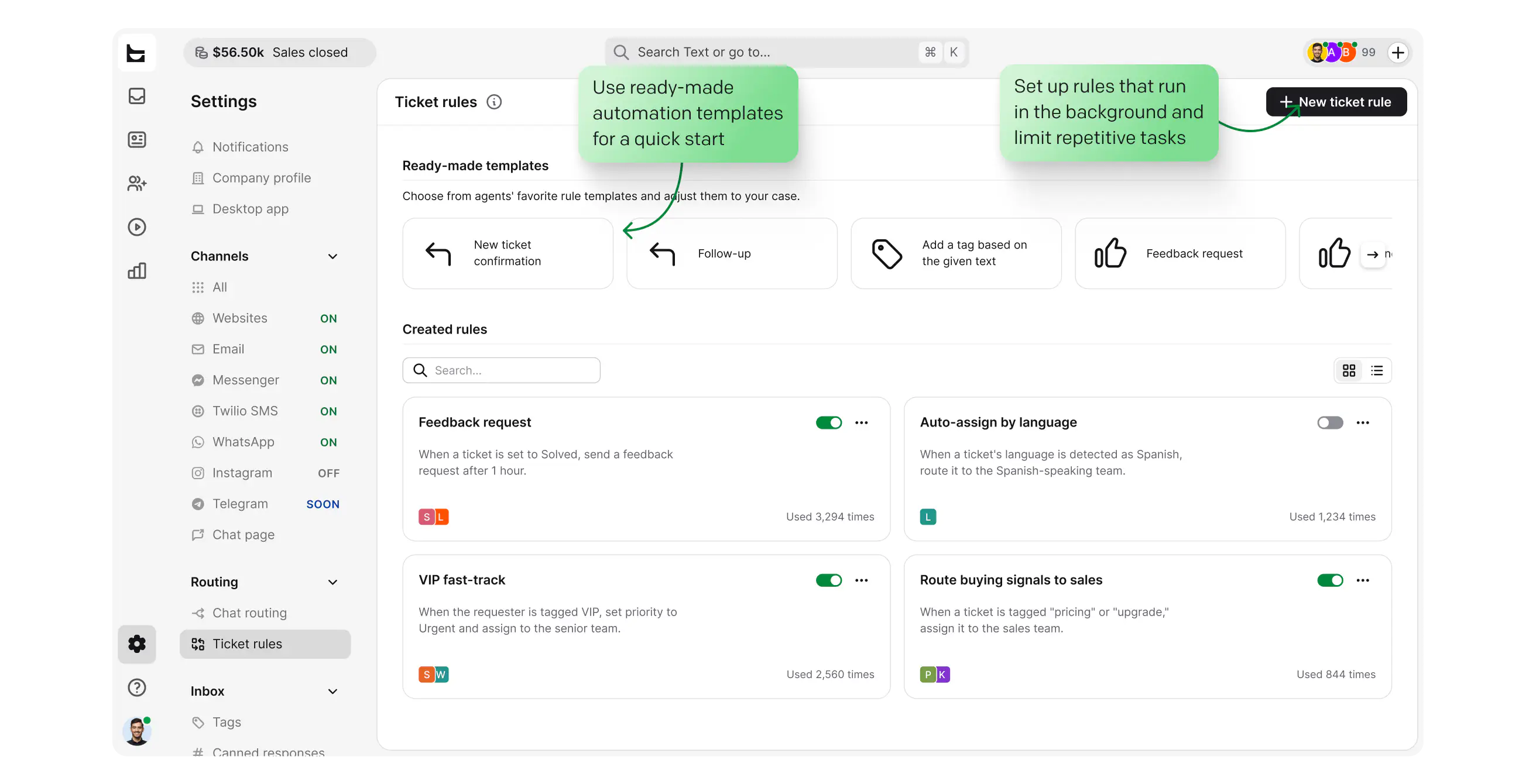This screenshot has width=1536, height=784.
Task: Use Add a tag based on text template
Action: pyautogui.click(x=956, y=253)
